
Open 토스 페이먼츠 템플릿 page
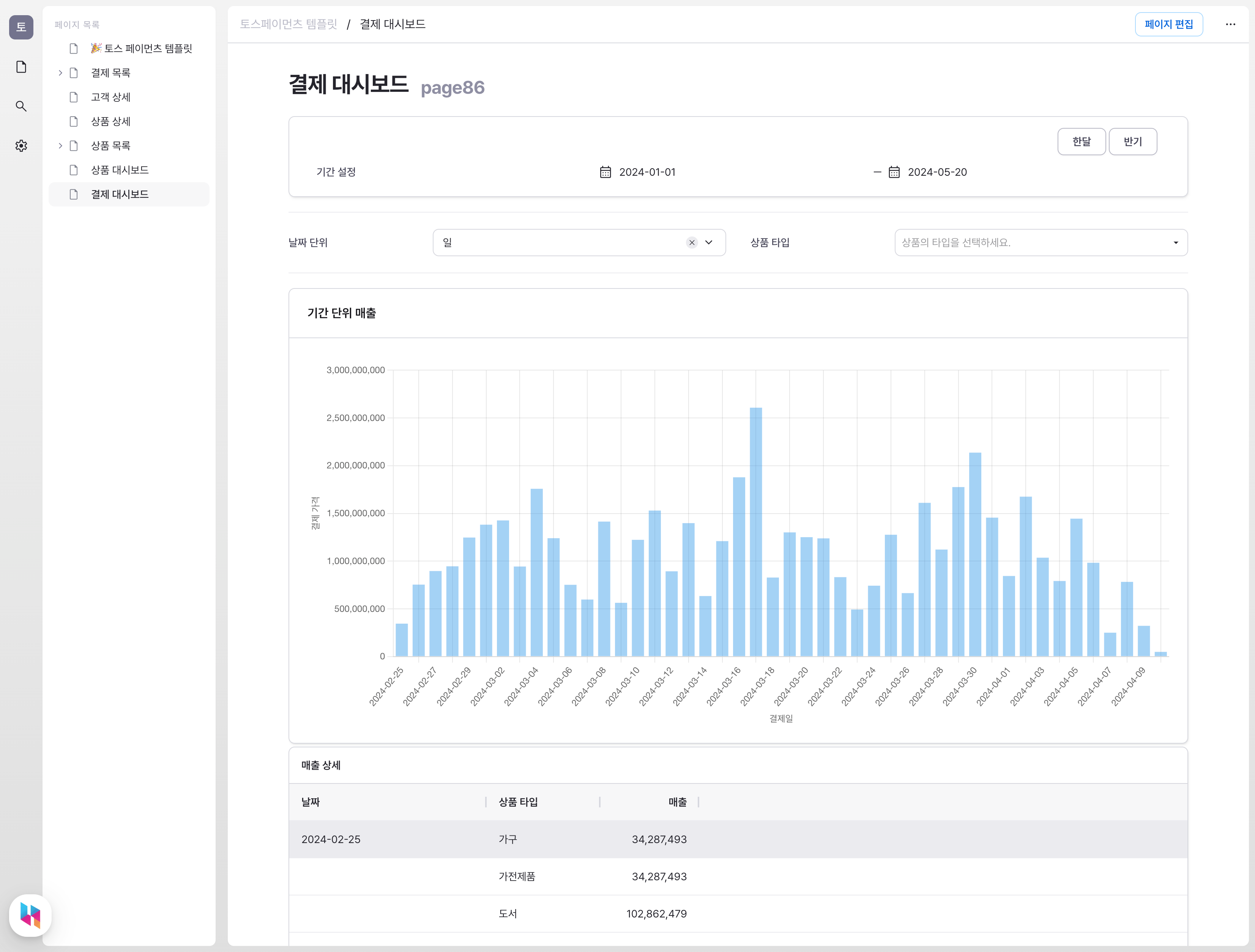tap(141, 49)
